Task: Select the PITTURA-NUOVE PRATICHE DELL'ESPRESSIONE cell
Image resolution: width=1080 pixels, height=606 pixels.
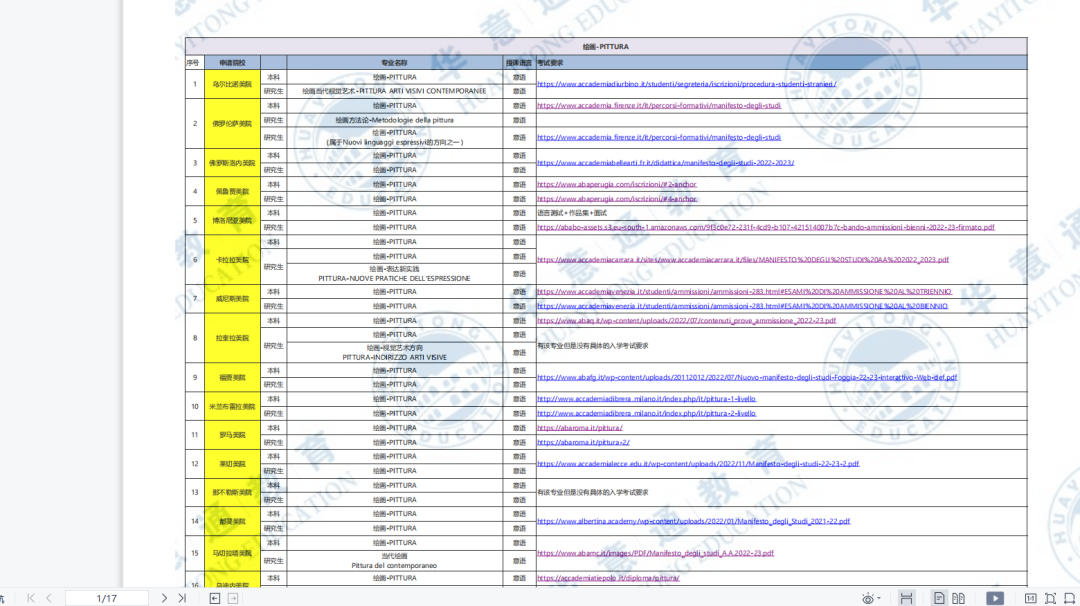Action: tap(395, 274)
